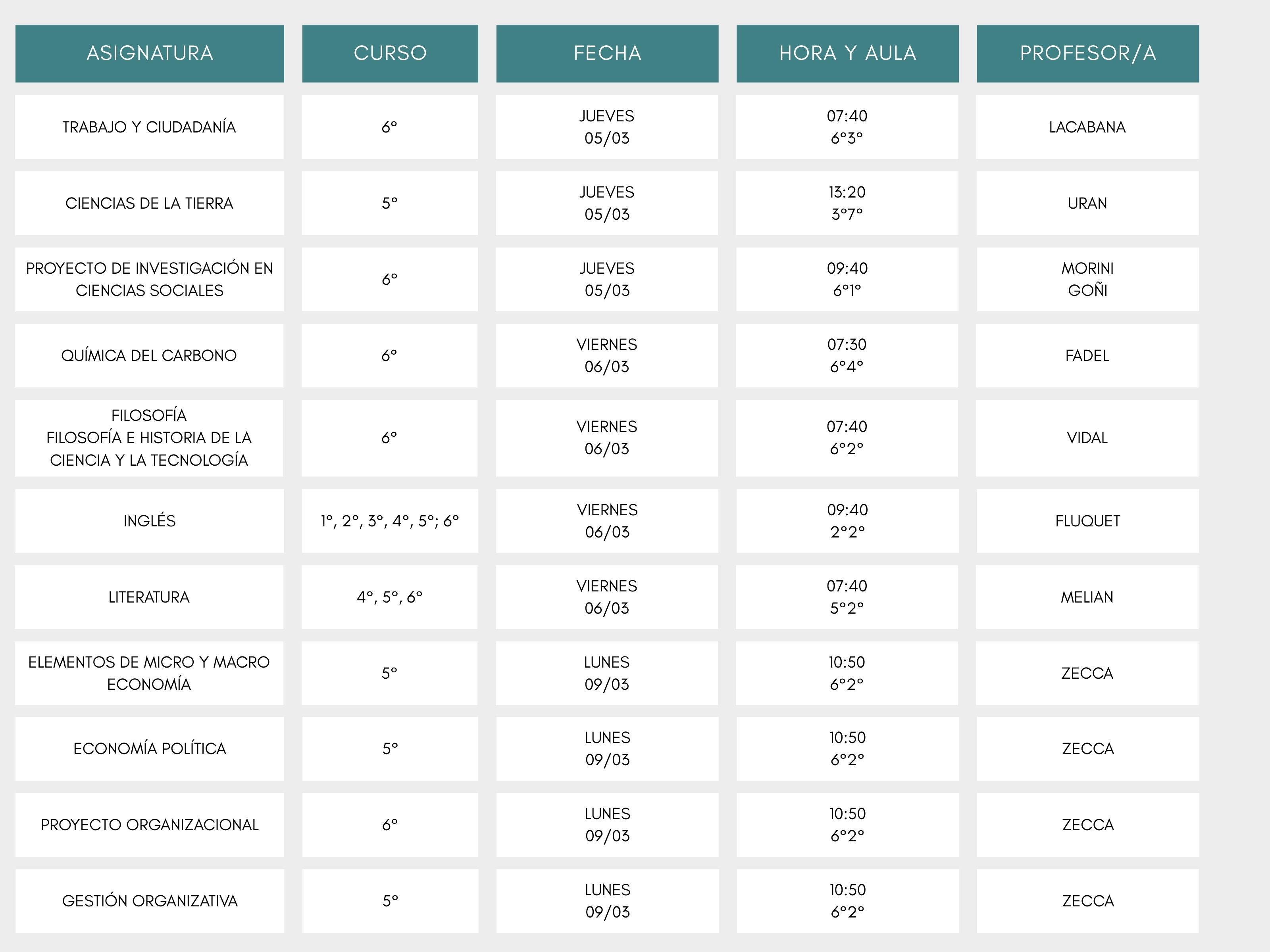Screen dimensions: 1270x952
Task: Select the PROFESOR/A column header
Action: [x=1087, y=54]
